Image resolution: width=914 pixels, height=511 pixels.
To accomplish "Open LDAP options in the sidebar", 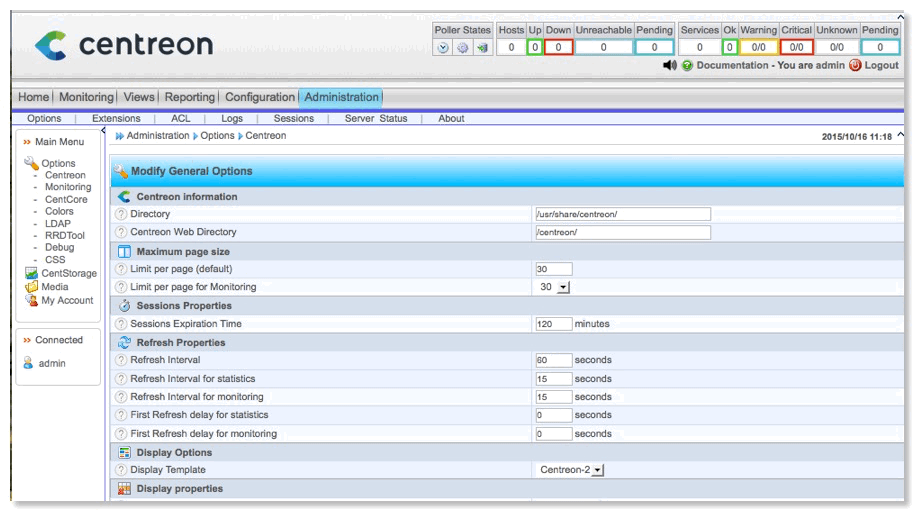I will pos(58,224).
